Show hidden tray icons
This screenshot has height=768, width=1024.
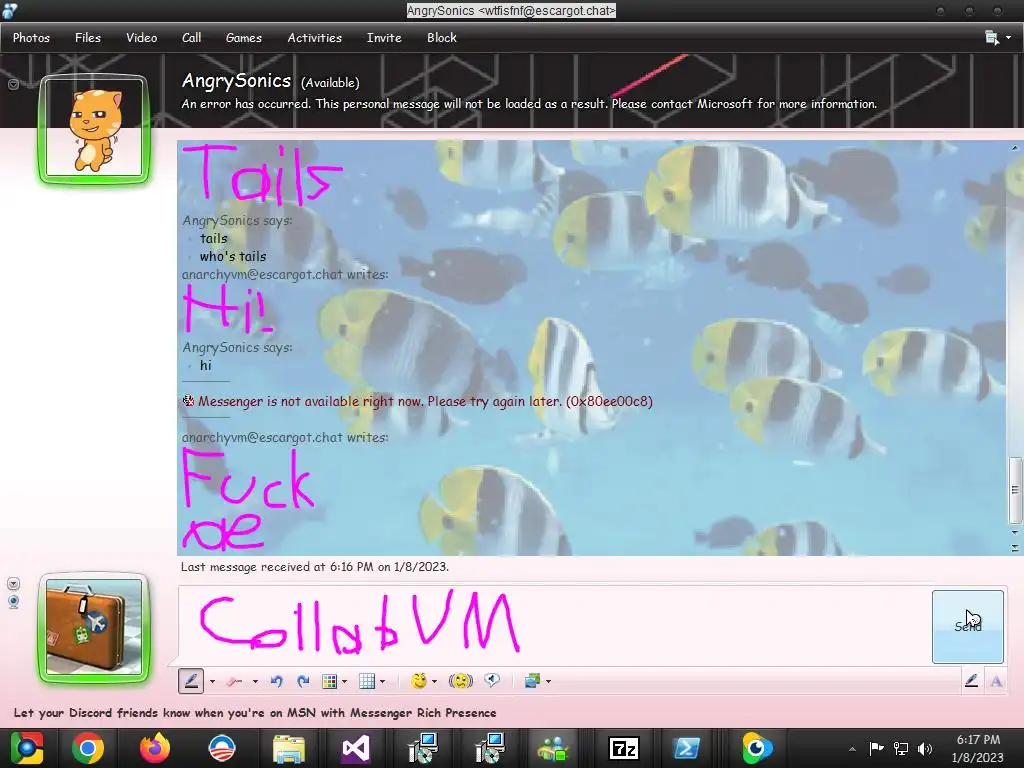(x=852, y=749)
